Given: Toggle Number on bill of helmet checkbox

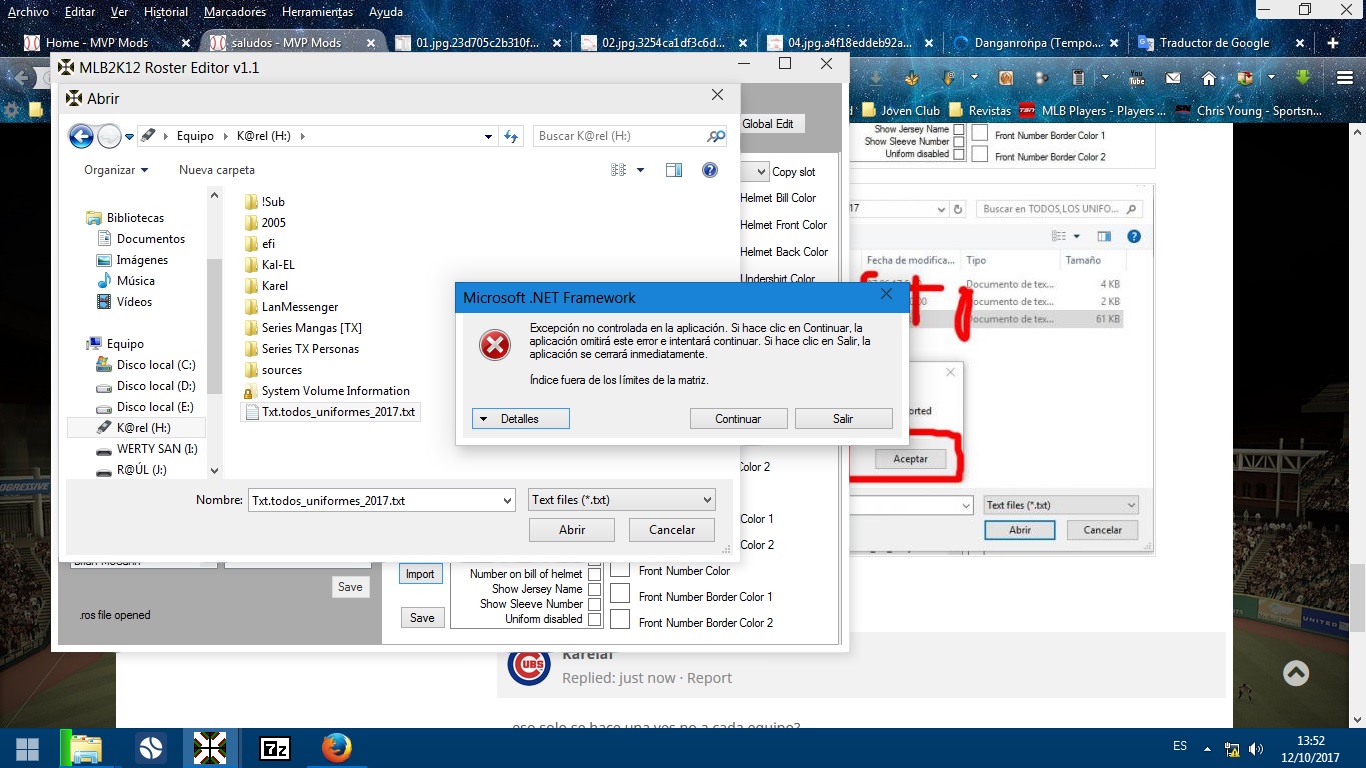Looking at the screenshot, I should click(x=594, y=574).
